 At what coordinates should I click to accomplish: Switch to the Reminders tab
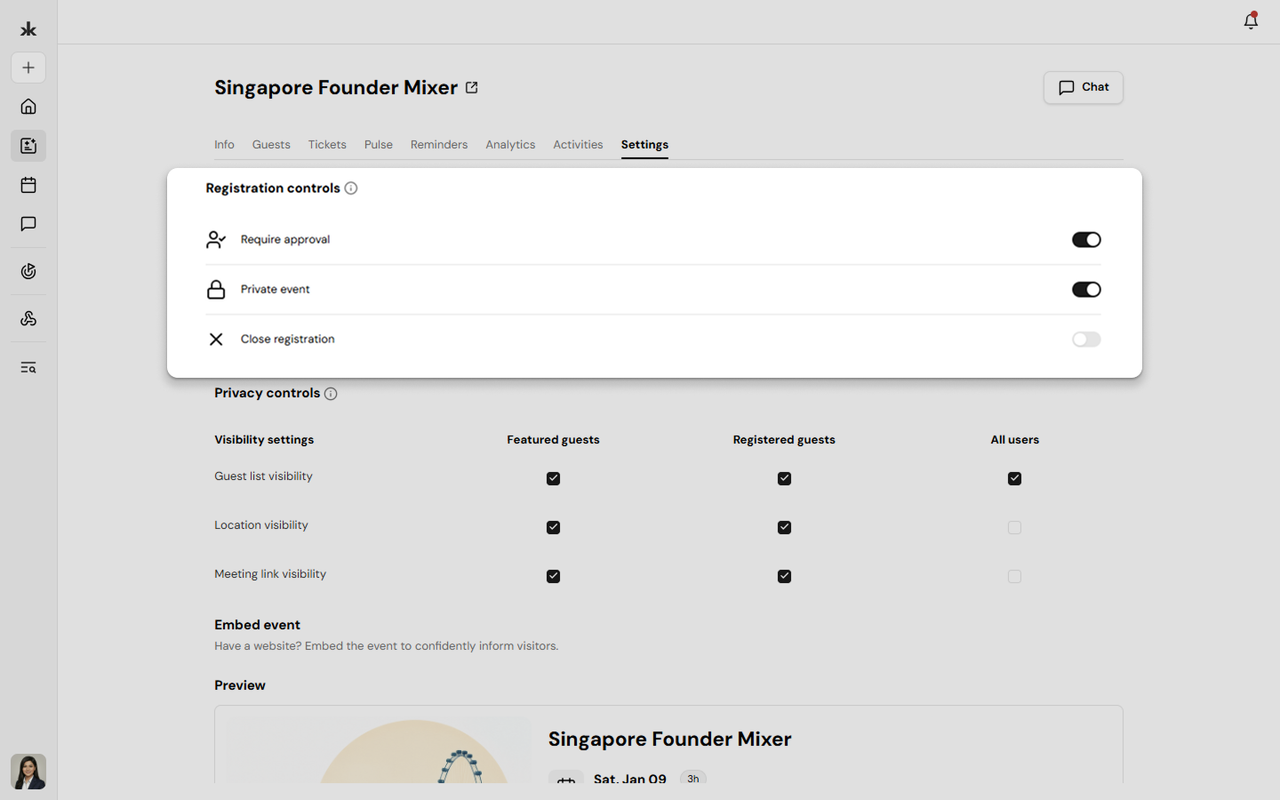tap(439, 145)
